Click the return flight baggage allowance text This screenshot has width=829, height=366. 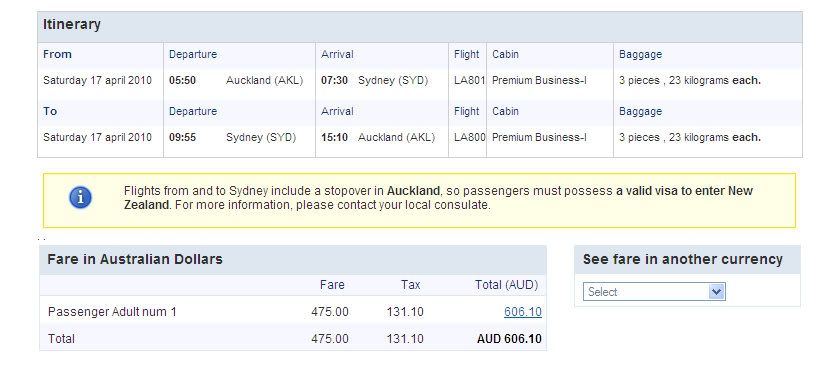(x=690, y=138)
